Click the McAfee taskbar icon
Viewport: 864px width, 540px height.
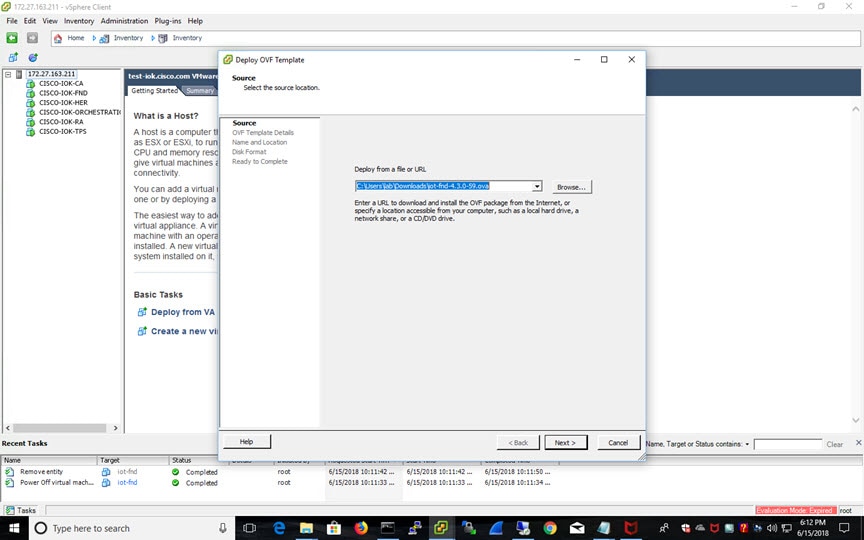(x=631, y=528)
